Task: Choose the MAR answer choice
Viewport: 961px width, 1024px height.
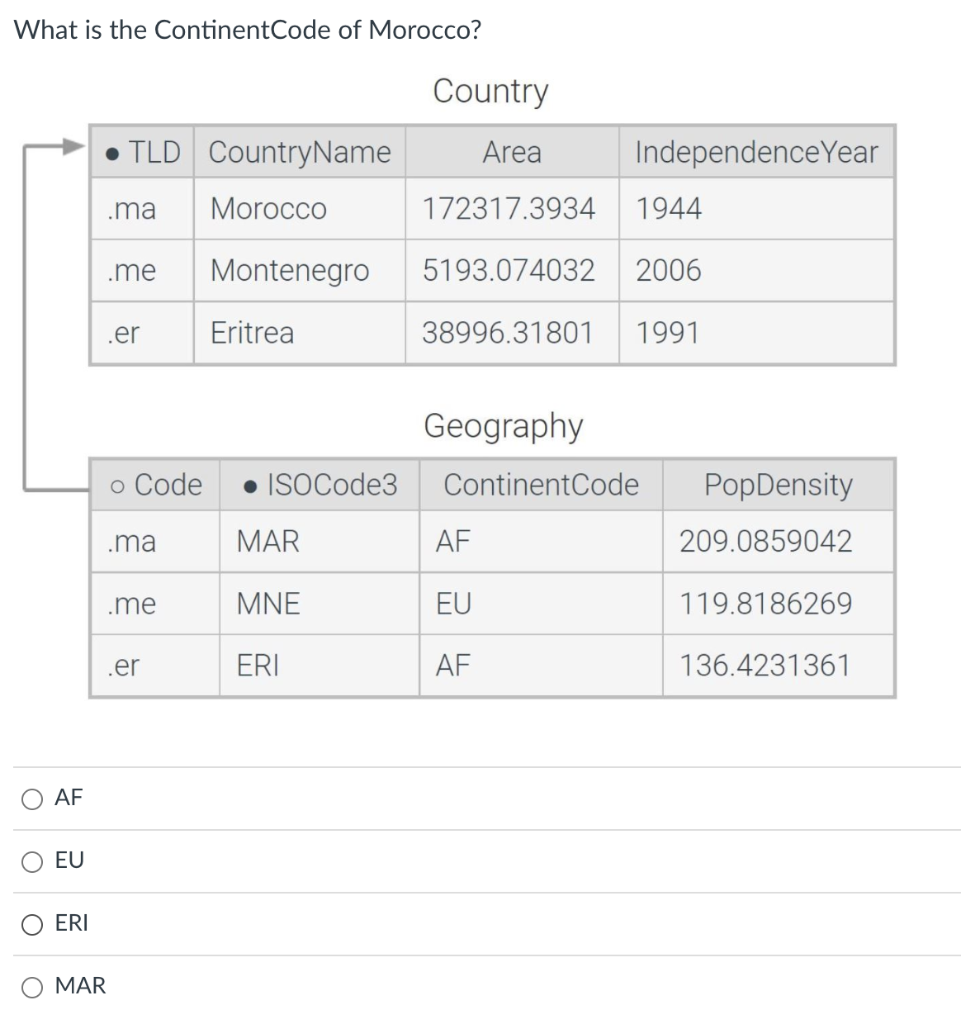Action: (31, 987)
